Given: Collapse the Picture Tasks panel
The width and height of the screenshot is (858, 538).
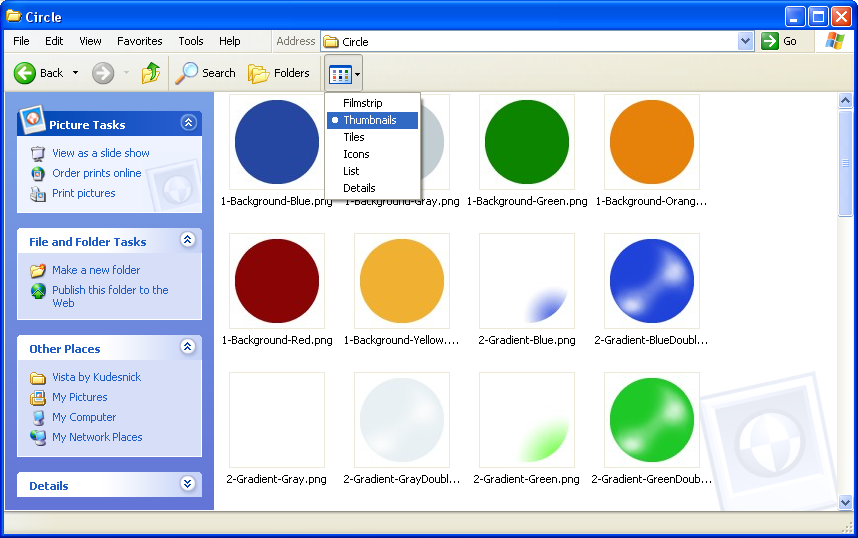Looking at the screenshot, I should click(x=188, y=123).
